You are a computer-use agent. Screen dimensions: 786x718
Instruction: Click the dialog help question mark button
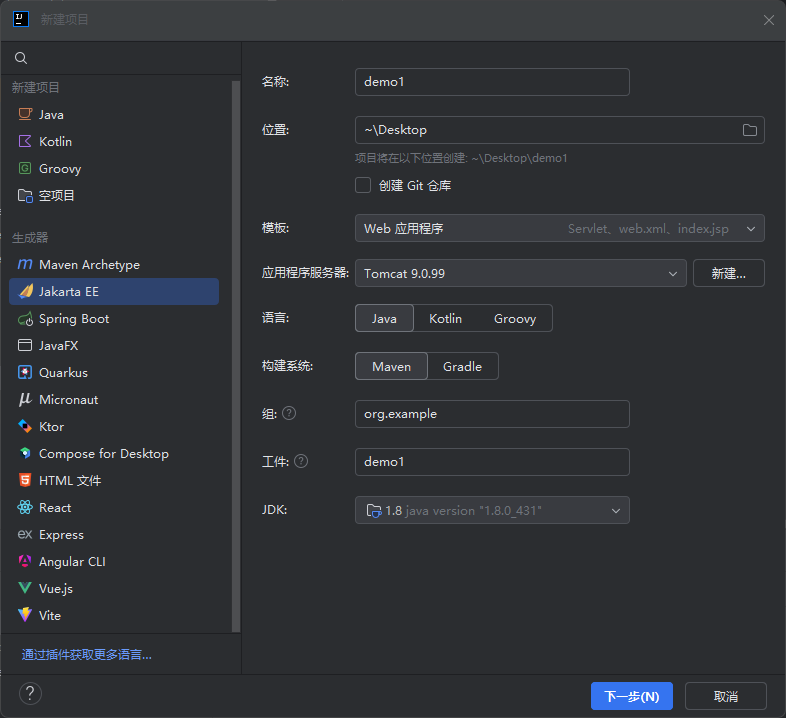[x=30, y=694]
